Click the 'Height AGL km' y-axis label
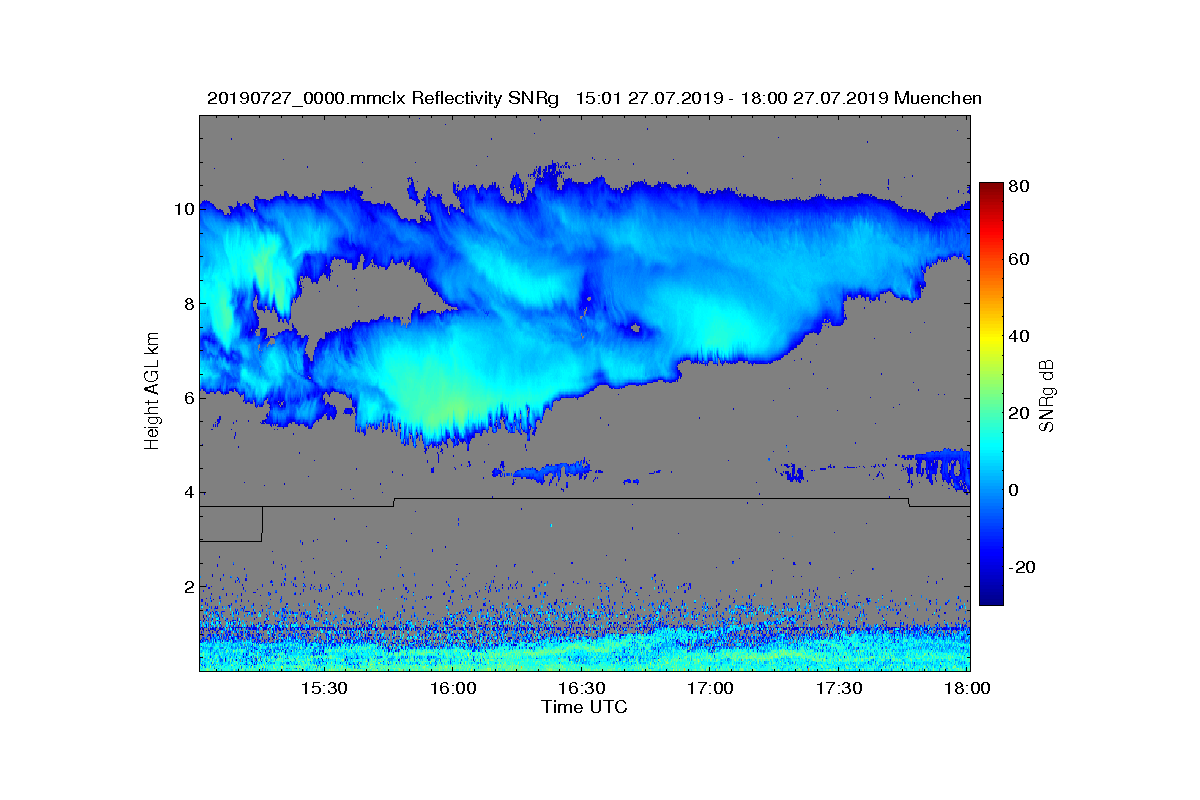 (152, 393)
